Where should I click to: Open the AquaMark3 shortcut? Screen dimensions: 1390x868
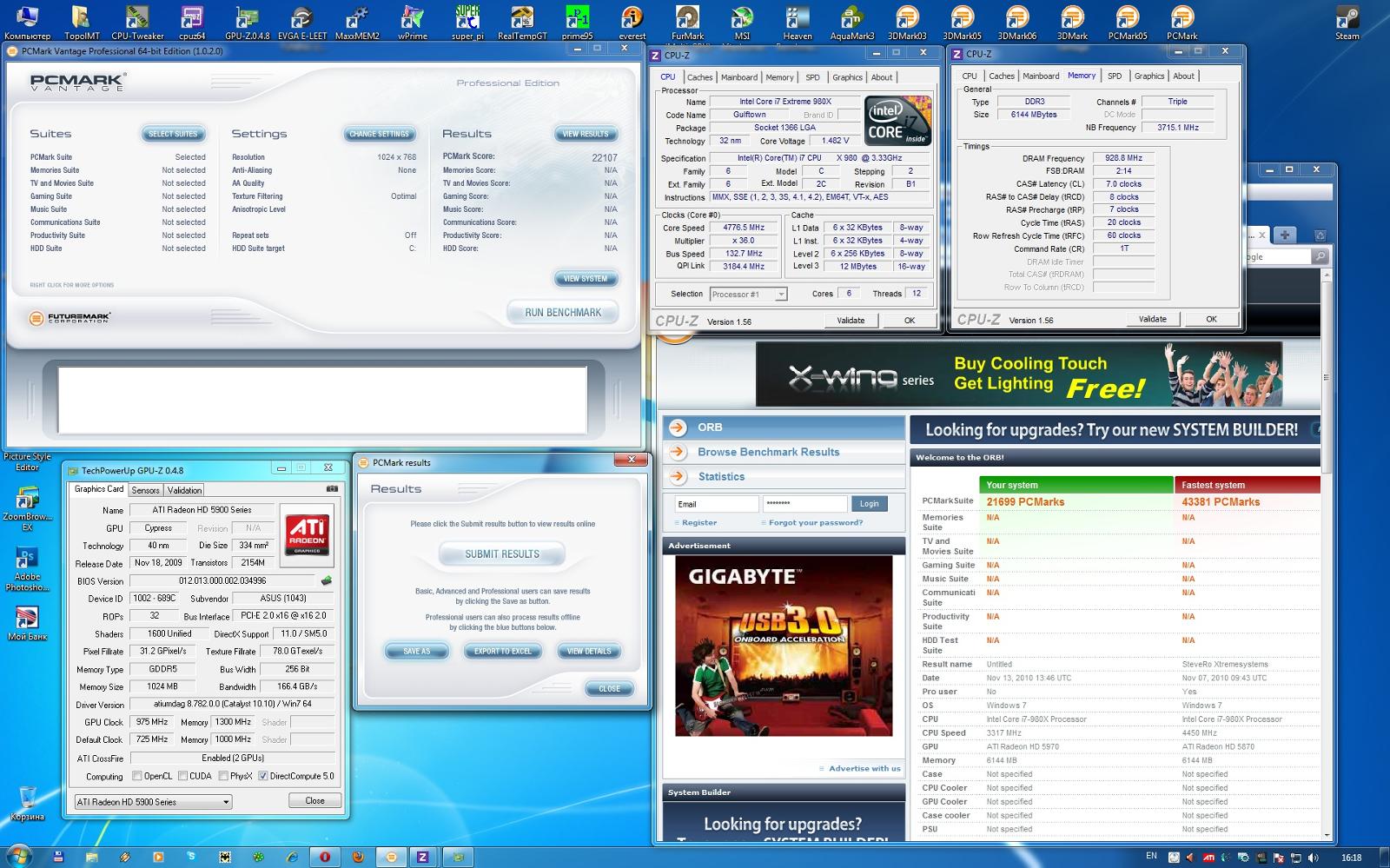(852, 23)
